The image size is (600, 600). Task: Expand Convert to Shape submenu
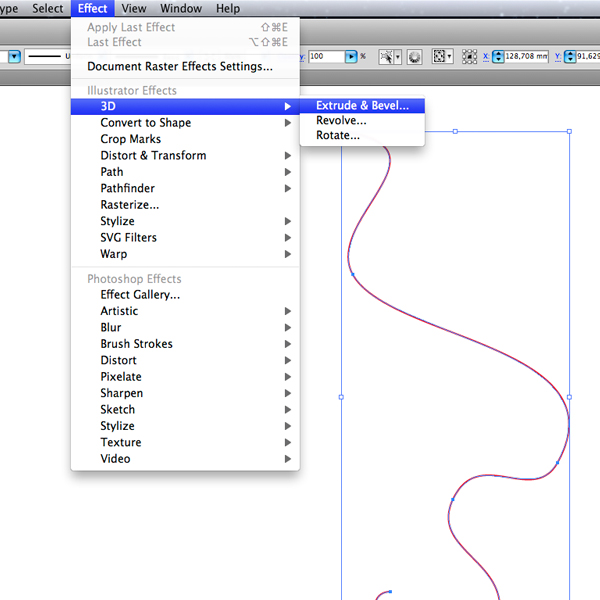[185, 123]
